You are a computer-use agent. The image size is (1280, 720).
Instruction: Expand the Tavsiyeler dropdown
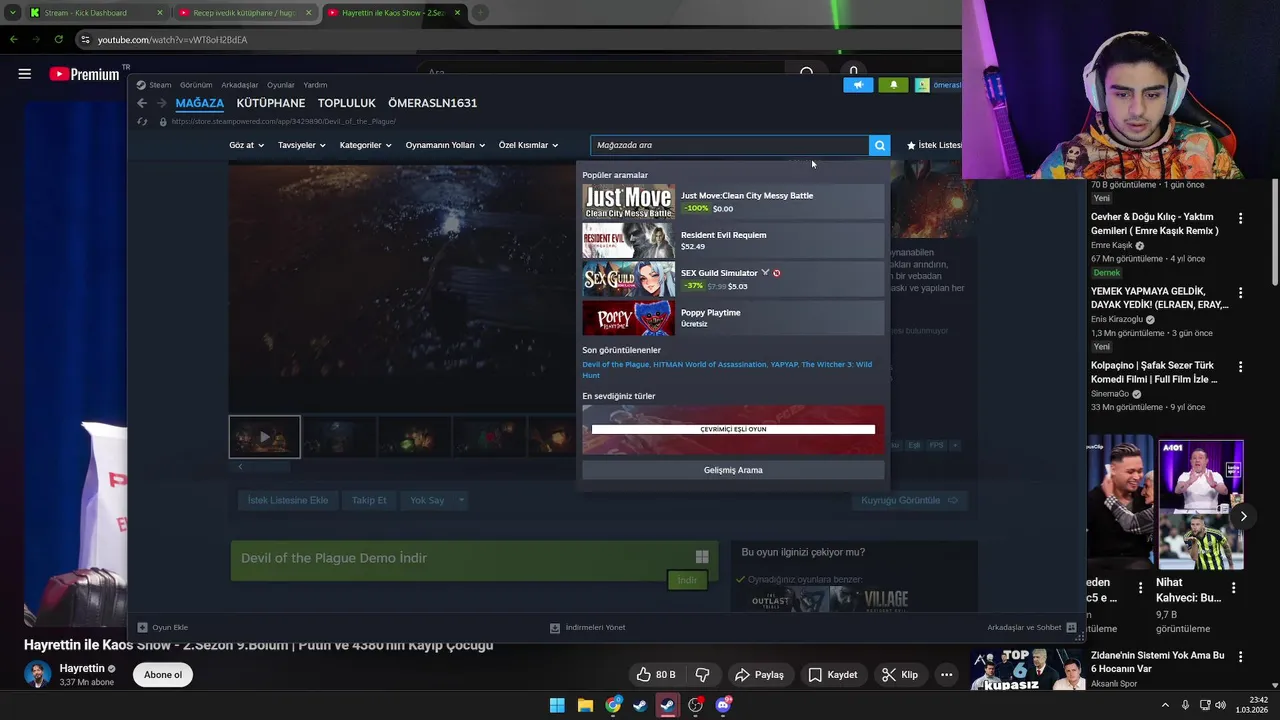point(301,145)
